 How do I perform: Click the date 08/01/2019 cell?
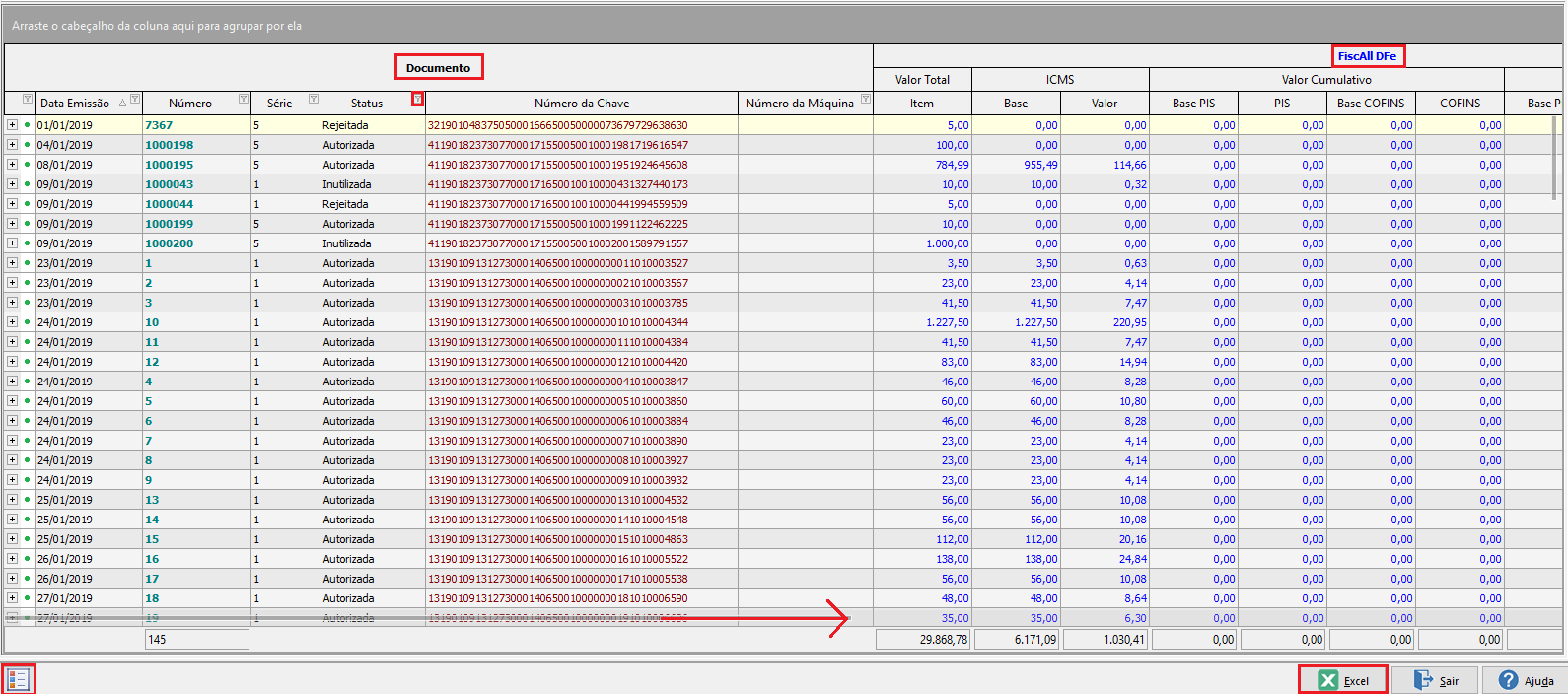pyautogui.click(x=89, y=165)
